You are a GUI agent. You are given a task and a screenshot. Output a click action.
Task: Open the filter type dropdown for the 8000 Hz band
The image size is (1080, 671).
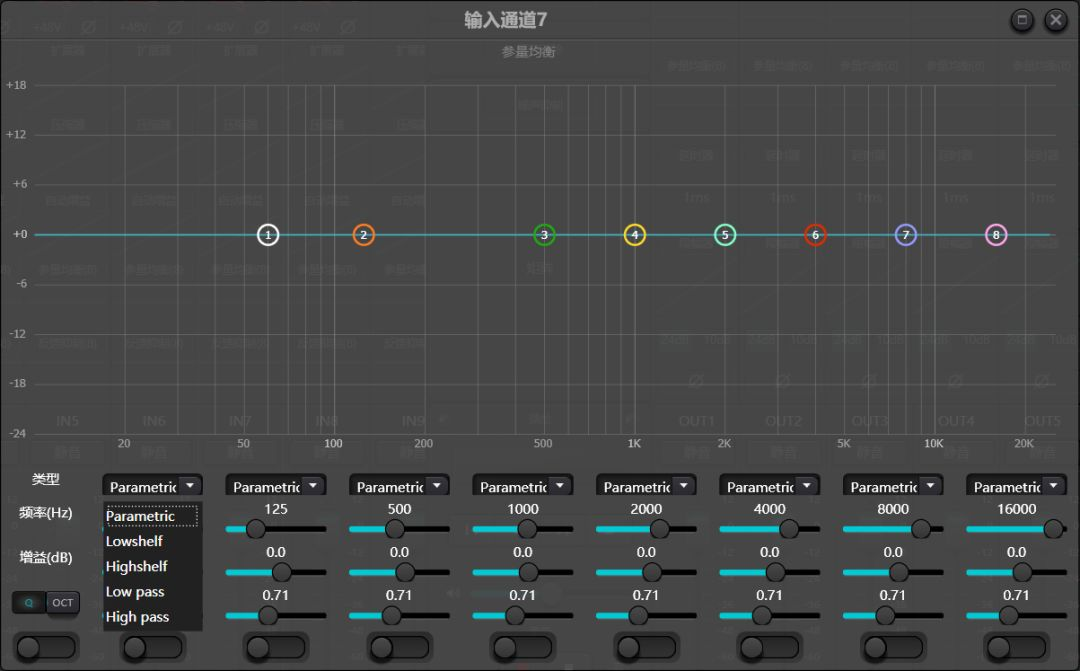point(892,485)
